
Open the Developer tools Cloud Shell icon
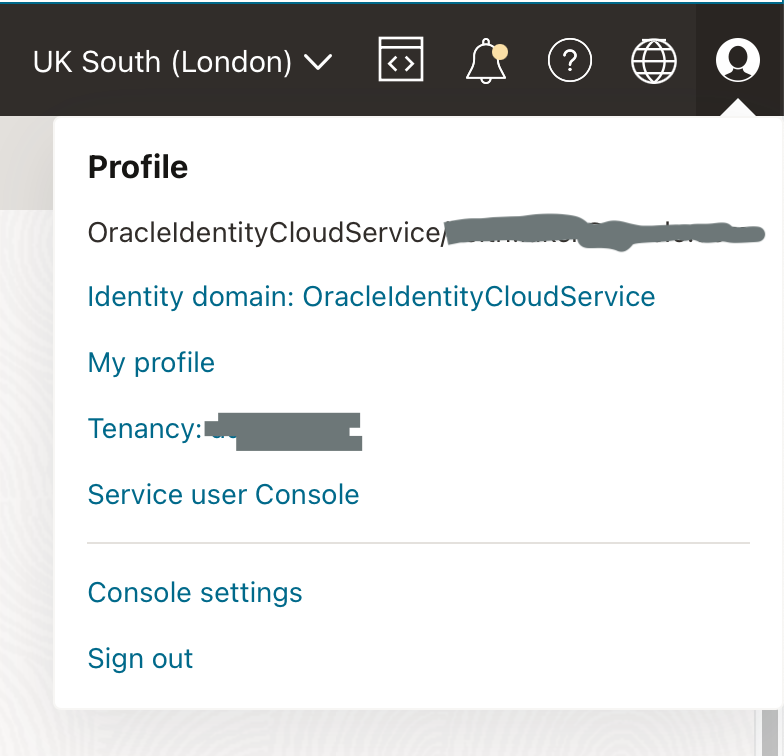coord(401,62)
